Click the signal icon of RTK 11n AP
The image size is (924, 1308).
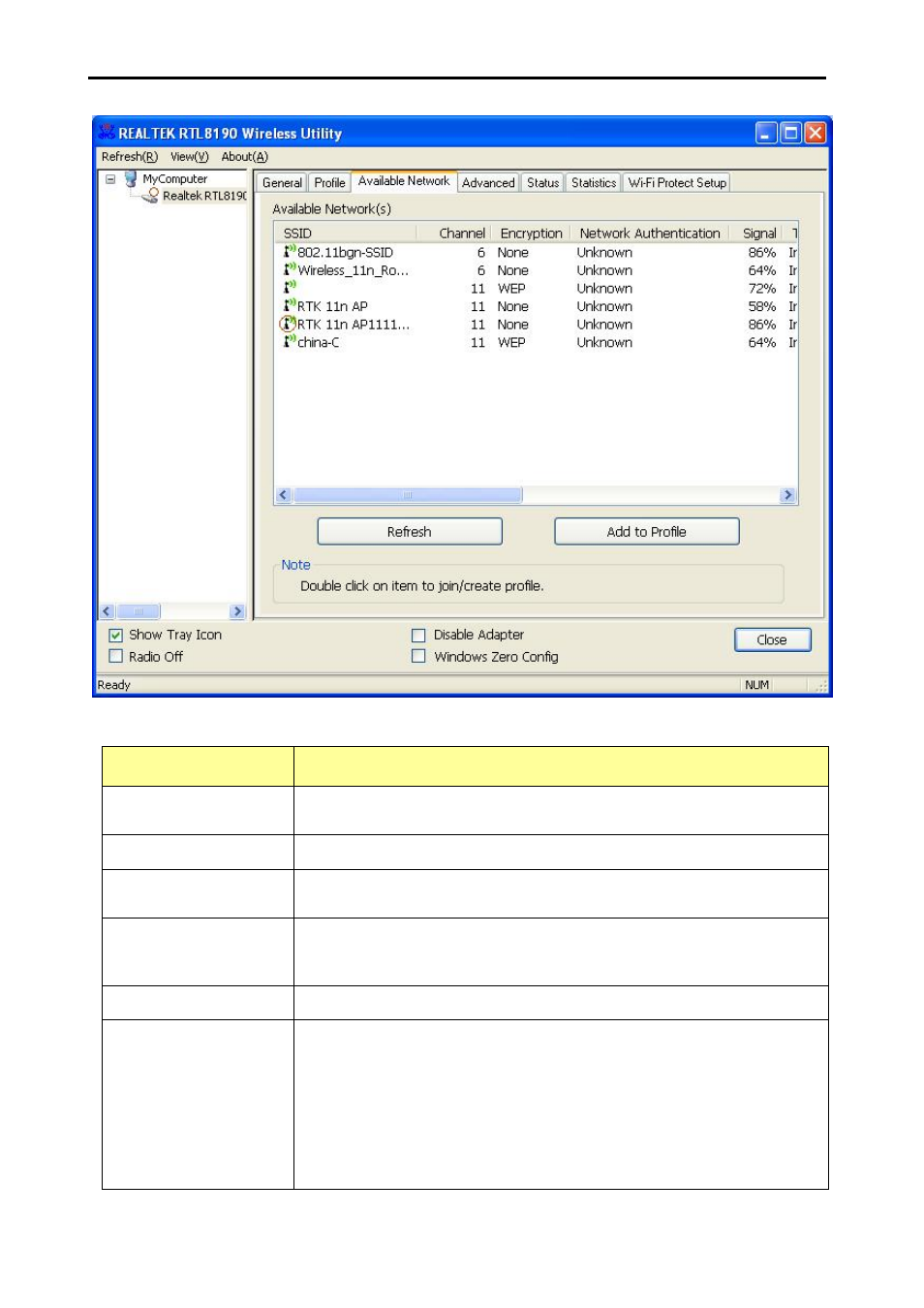(x=289, y=306)
